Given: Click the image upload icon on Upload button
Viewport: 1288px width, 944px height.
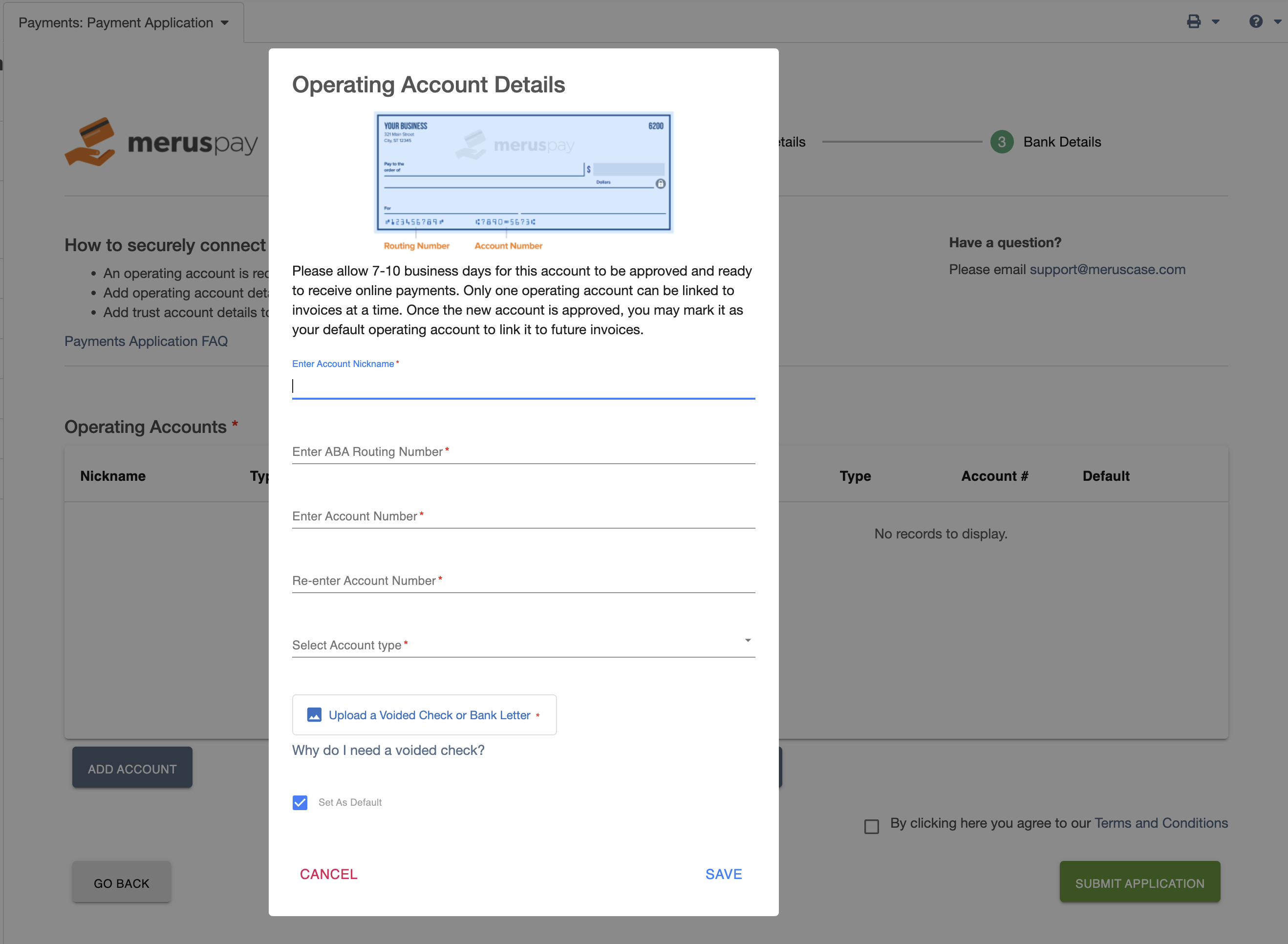Looking at the screenshot, I should point(313,714).
